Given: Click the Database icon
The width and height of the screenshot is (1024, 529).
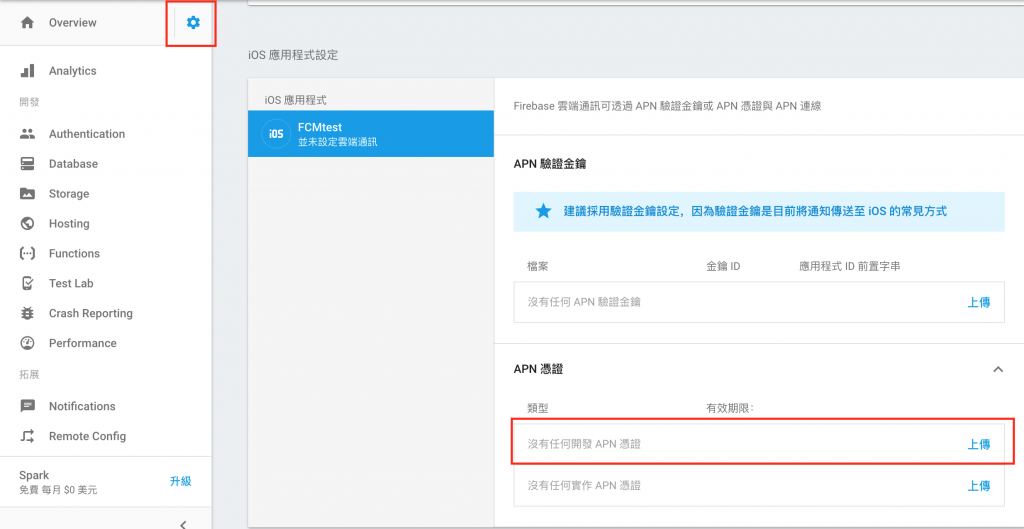Looking at the screenshot, I should point(27,164).
